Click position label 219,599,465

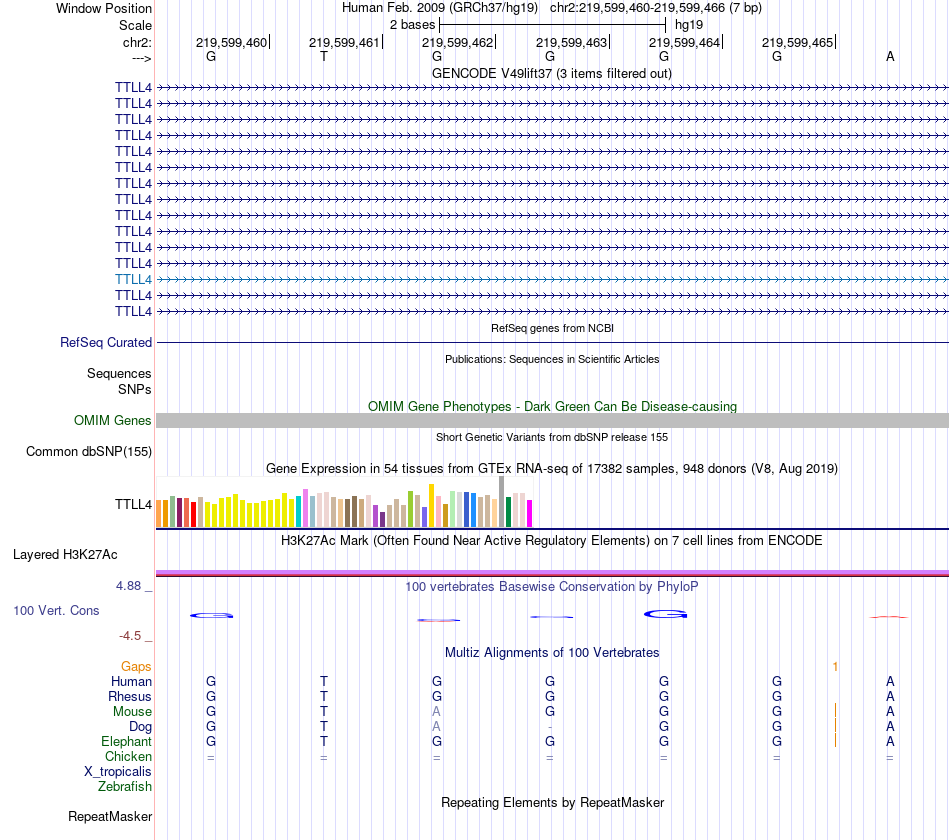797,42
